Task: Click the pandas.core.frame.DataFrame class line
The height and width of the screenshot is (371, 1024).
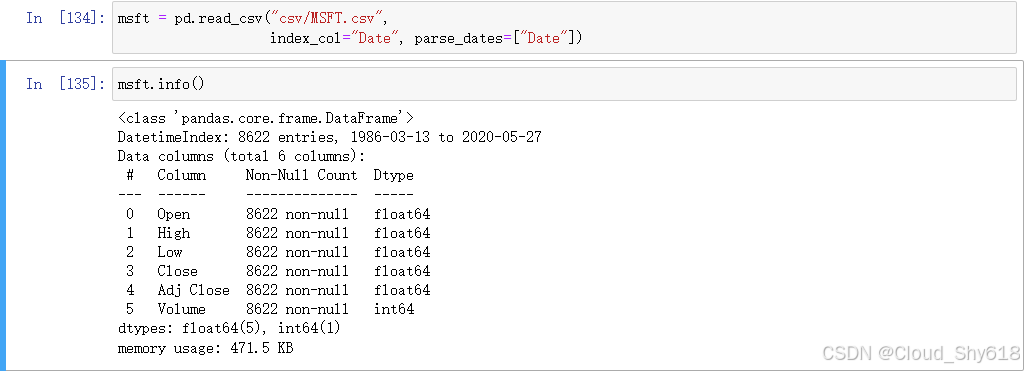Action: pos(265,118)
